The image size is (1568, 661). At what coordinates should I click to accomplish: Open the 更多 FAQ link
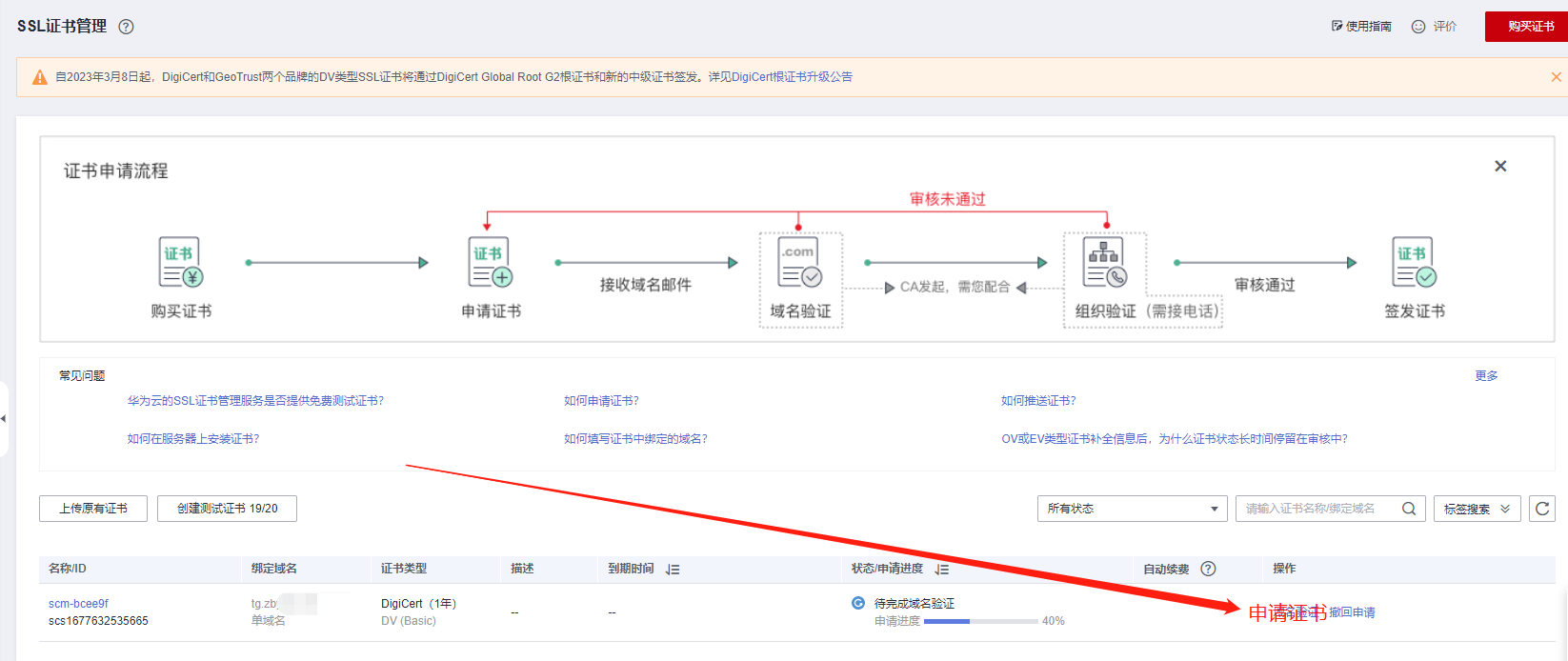click(1486, 376)
